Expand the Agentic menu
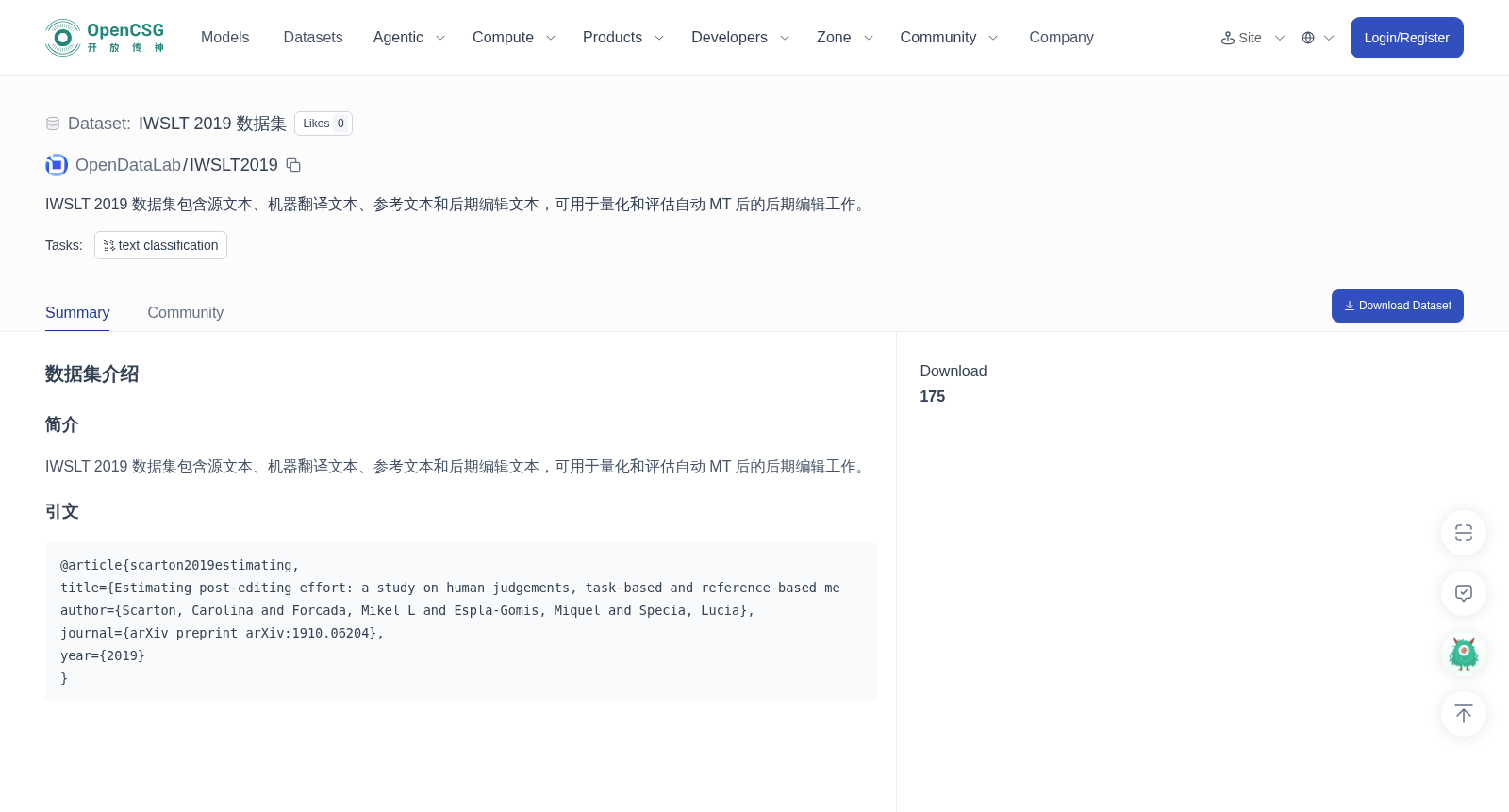This screenshot has width=1509, height=812. click(409, 38)
